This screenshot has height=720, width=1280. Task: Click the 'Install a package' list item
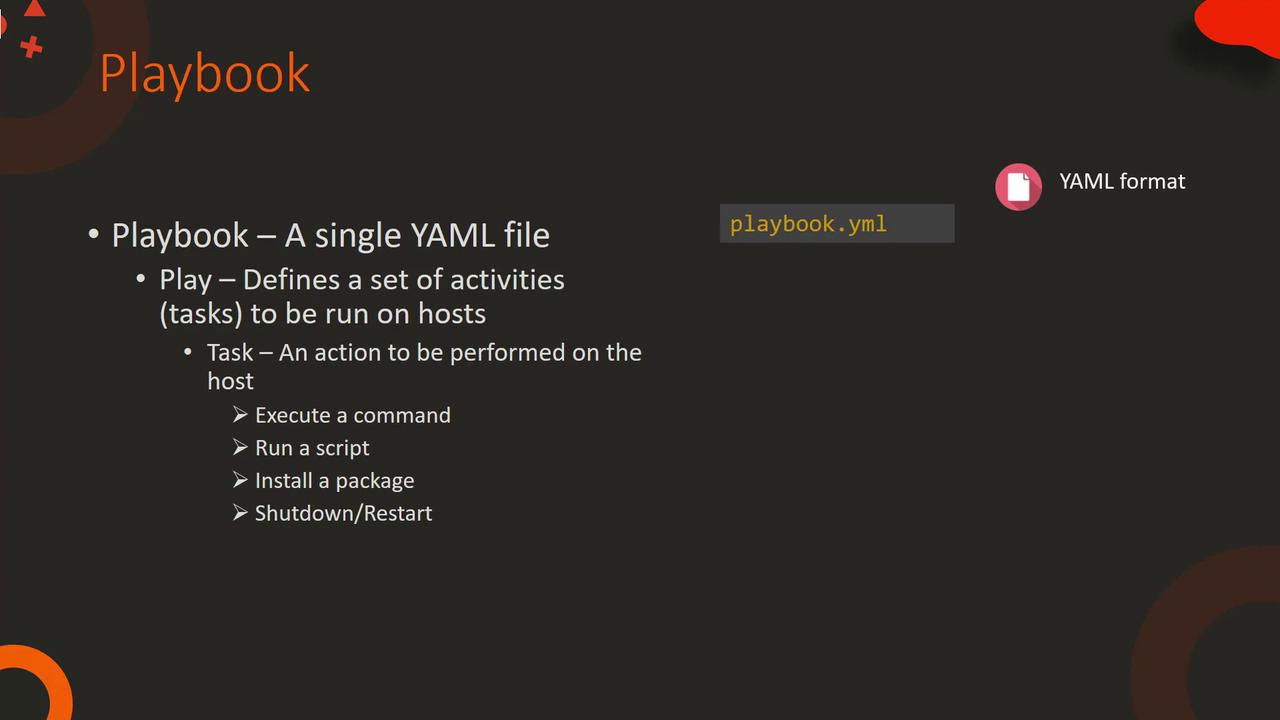click(334, 481)
